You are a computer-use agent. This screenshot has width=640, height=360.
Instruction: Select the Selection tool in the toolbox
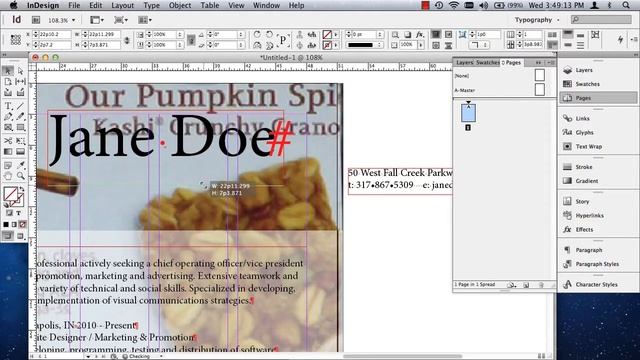point(8,71)
